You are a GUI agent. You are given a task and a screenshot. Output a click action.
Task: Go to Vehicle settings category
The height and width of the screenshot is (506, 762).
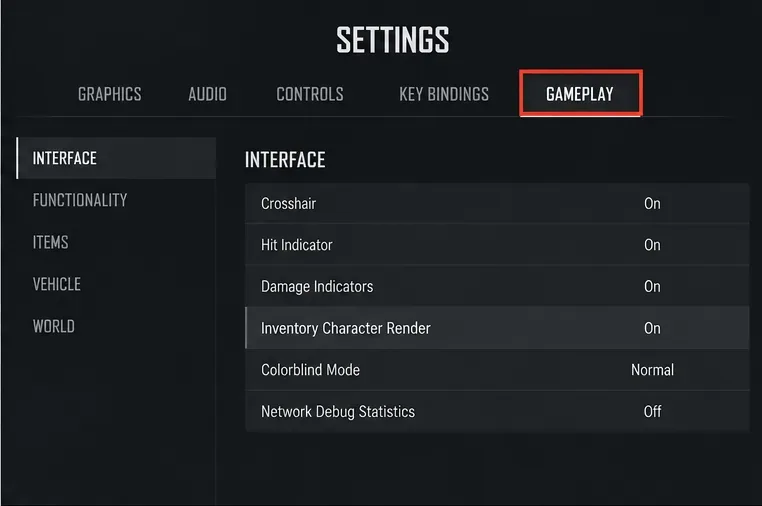(56, 284)
